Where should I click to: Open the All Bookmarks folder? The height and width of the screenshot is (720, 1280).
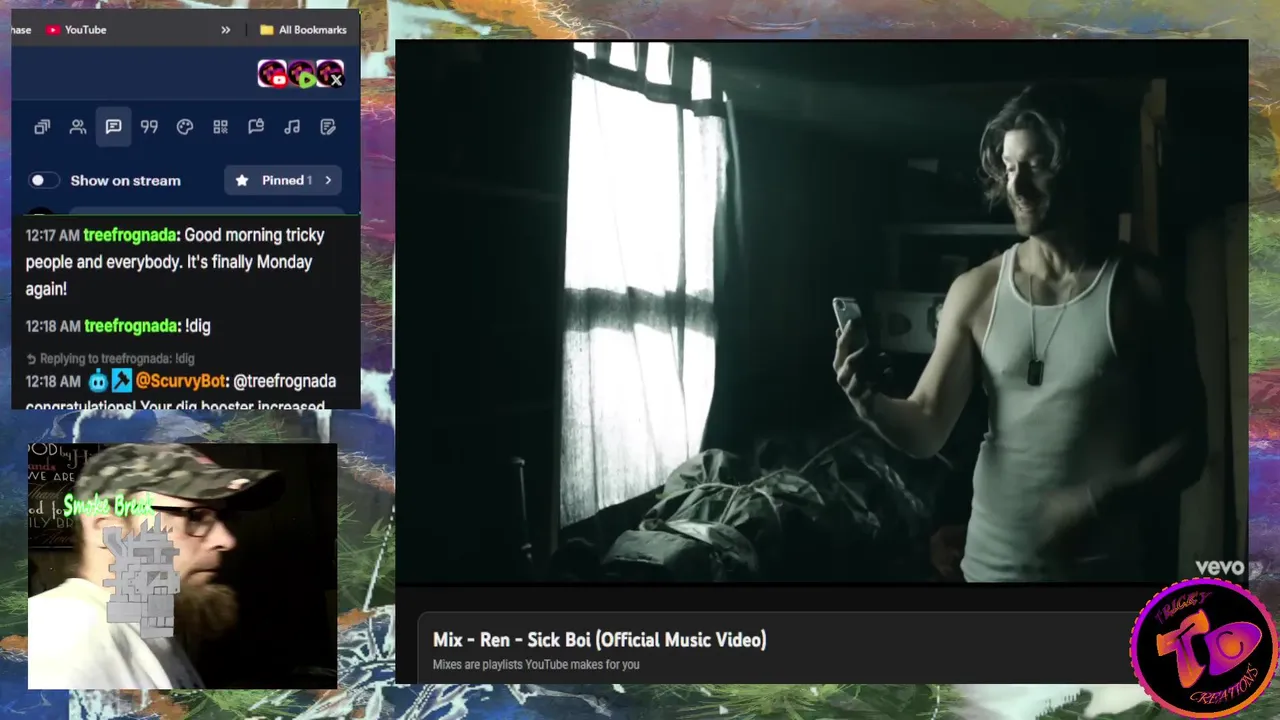click(303, 30)
